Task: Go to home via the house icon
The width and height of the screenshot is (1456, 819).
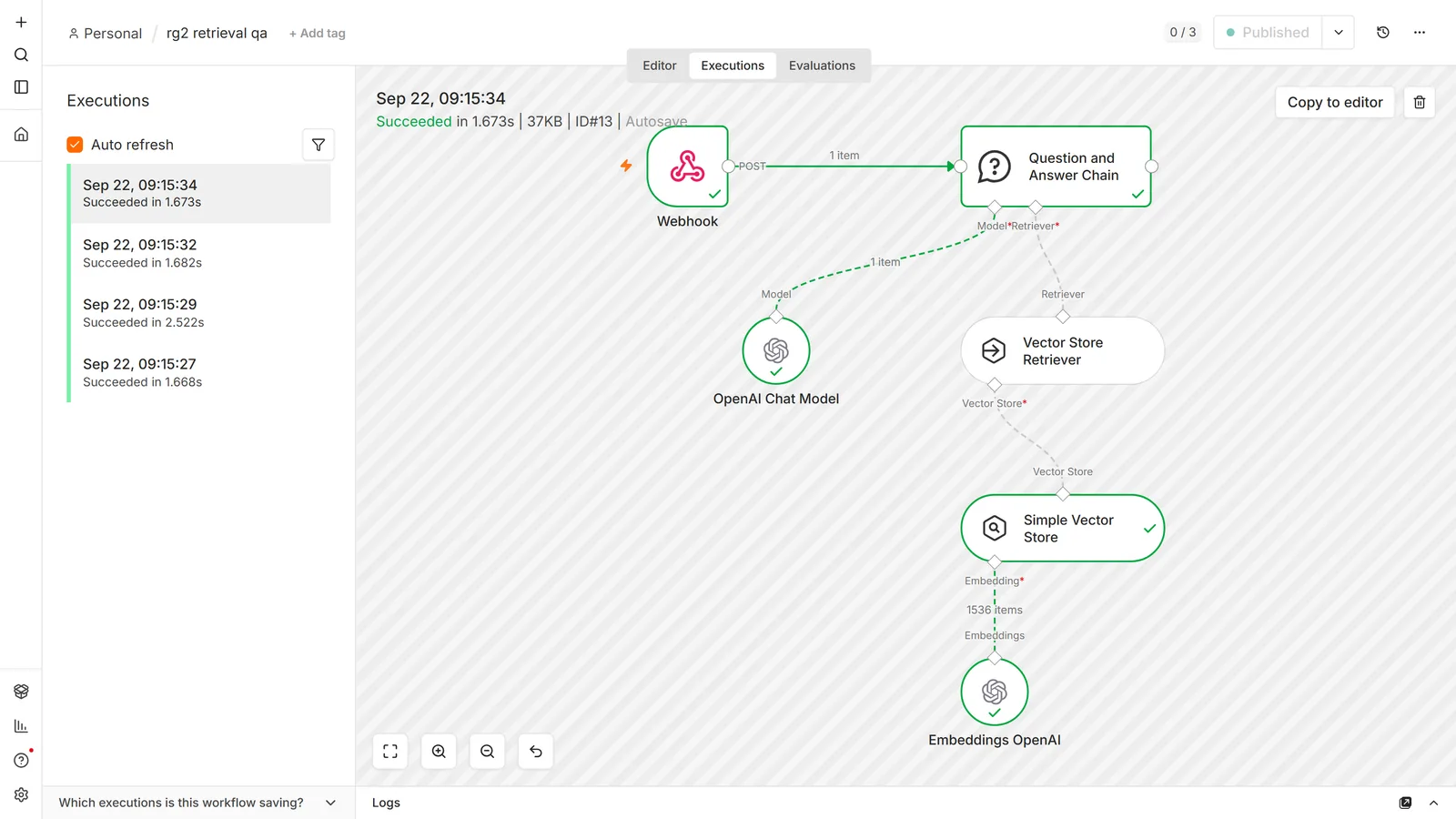Action: (x=21, y=135)
